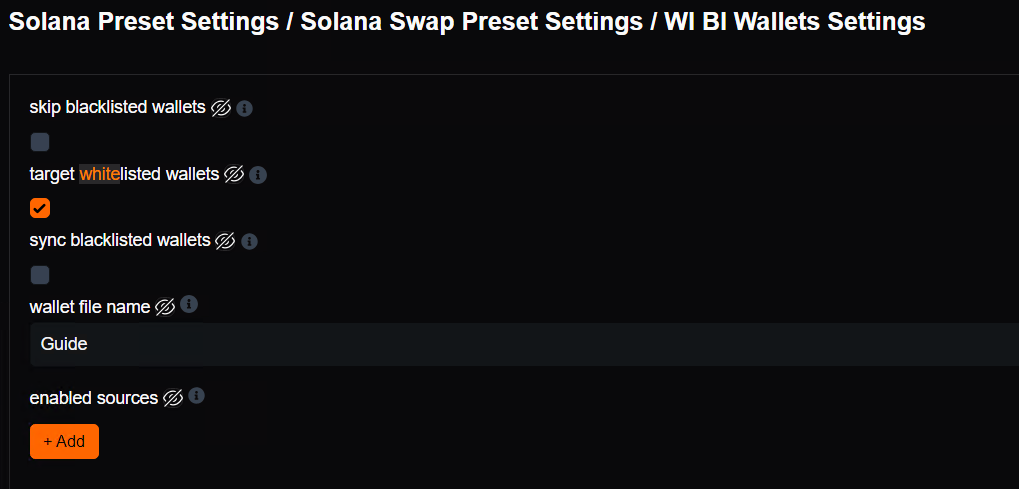The width and height of the screenshot is (1019, 489).
Task: Open Solana Swap Preset Settings breadcrumb
Action: [469, 21]
